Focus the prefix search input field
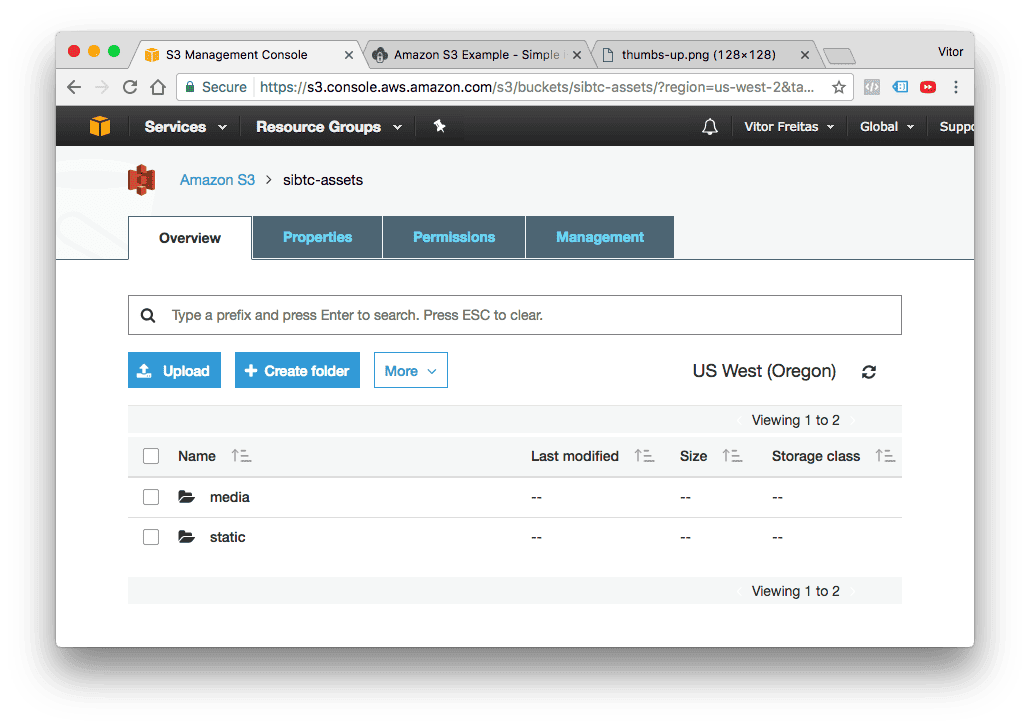The image size is (1030, 727). (514, 315)
